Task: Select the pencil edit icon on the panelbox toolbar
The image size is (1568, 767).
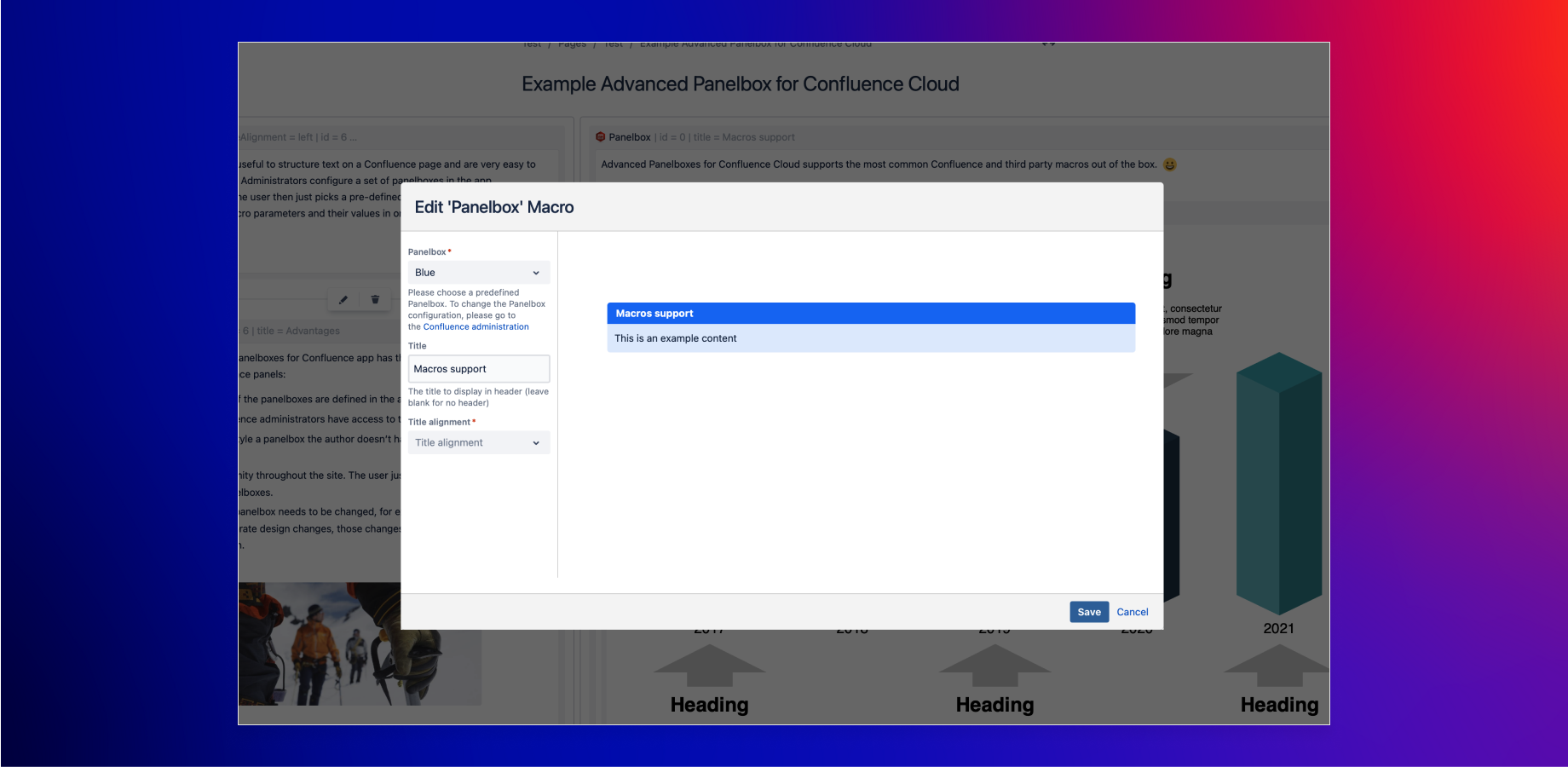Action: coord(343,300)
